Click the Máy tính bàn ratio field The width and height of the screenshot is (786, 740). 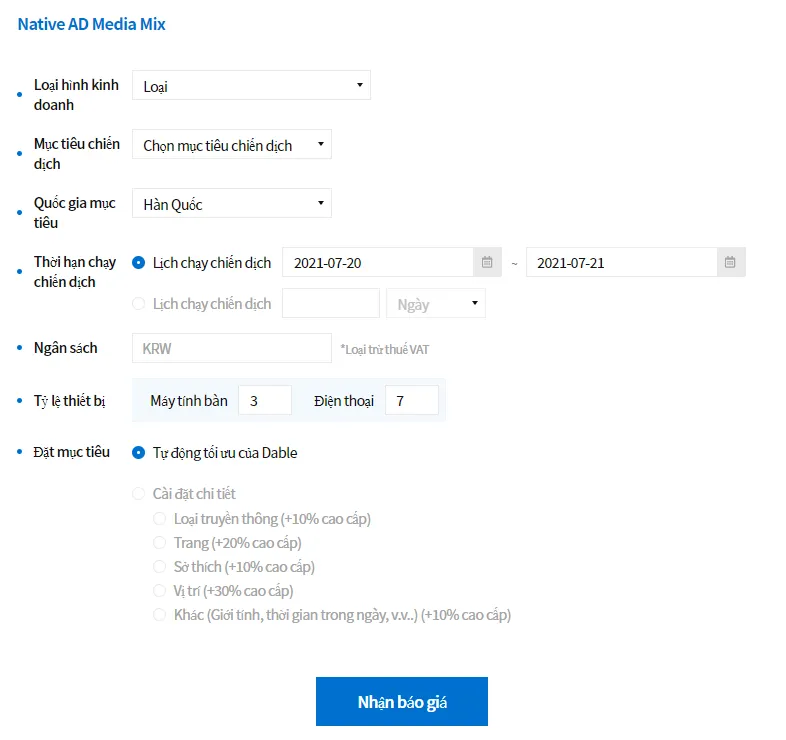pos(265,400)
